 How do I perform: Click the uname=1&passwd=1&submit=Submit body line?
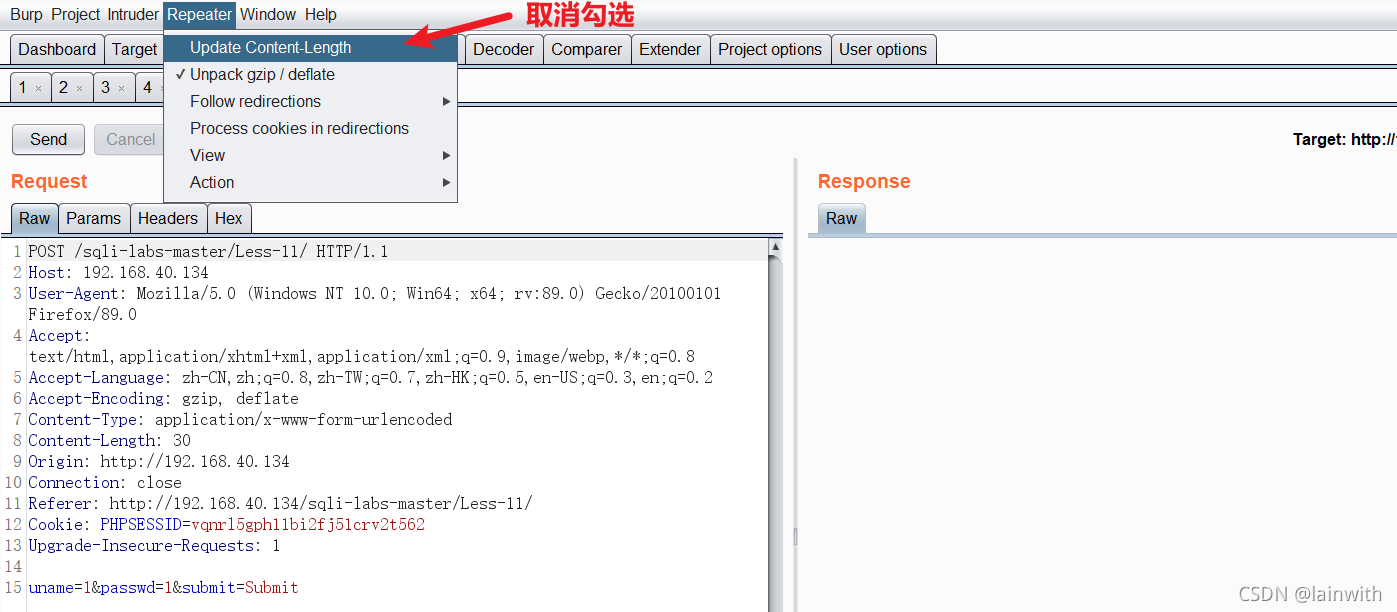coord(163,588)
